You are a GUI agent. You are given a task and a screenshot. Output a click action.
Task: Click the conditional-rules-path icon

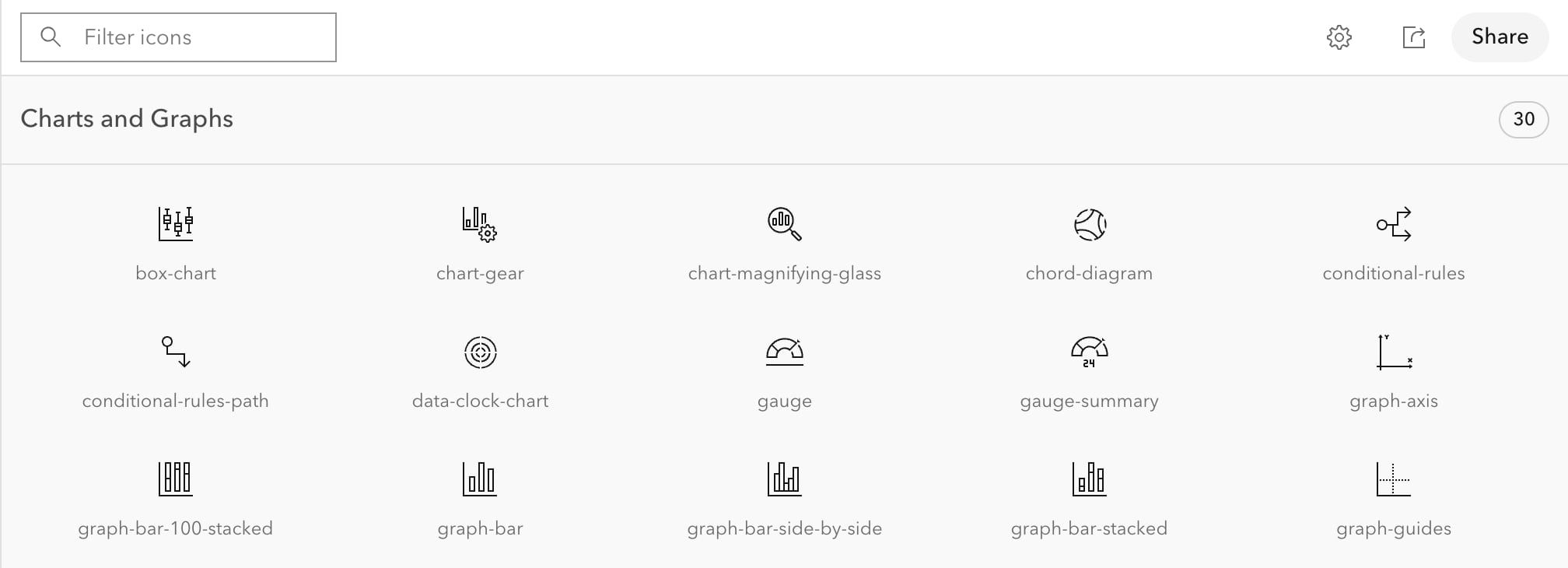(176, 351)
